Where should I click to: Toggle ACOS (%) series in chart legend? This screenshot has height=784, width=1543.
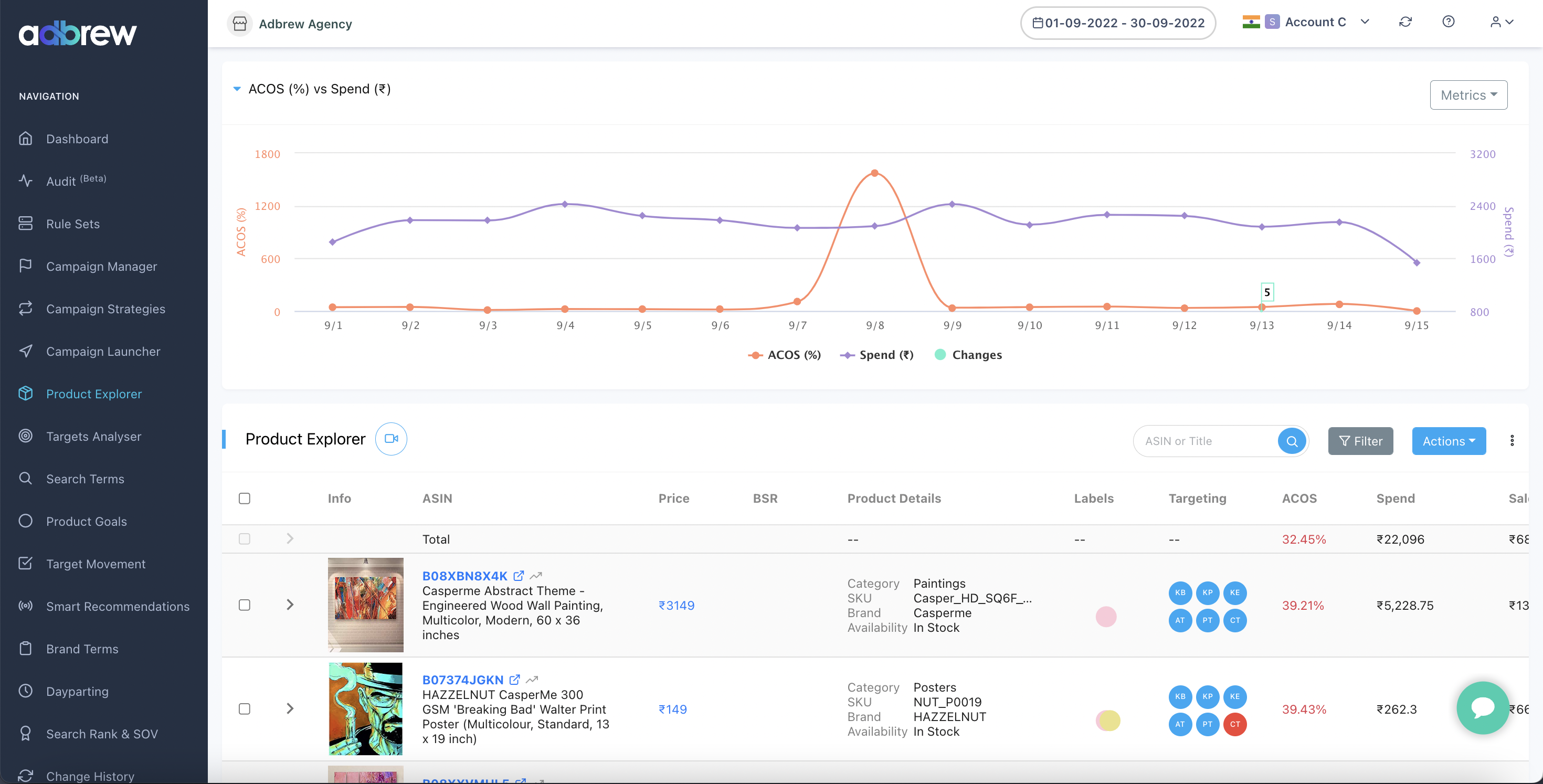pos(785,355)
